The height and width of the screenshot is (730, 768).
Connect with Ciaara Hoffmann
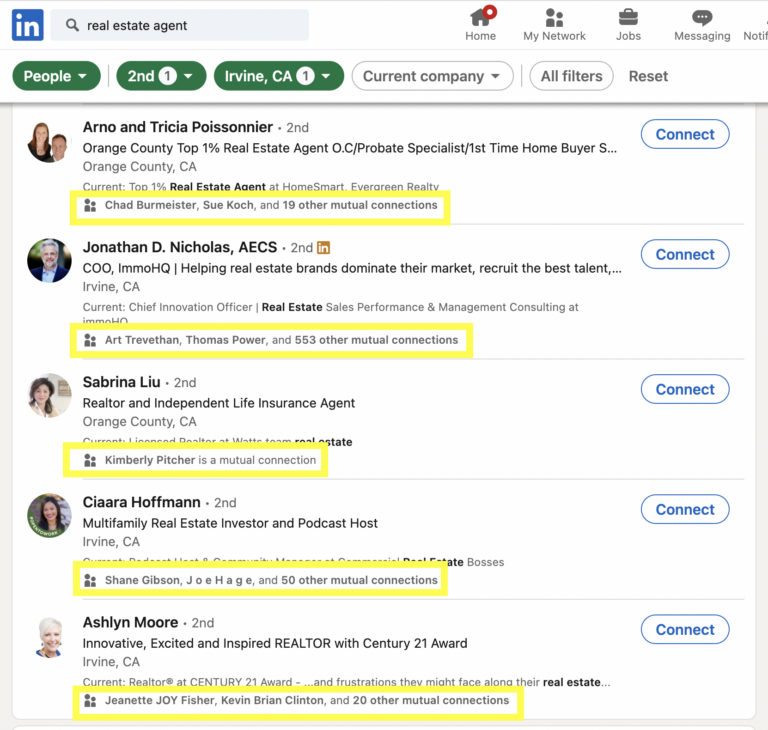point(685,510)
